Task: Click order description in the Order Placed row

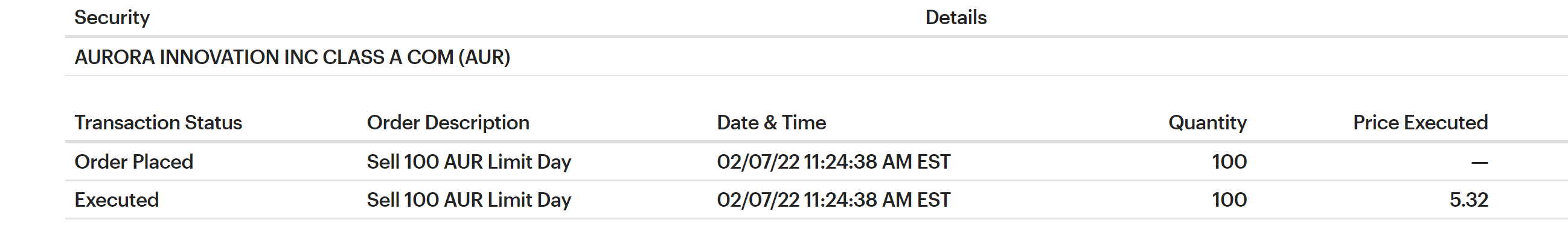Action: point(469,161)
